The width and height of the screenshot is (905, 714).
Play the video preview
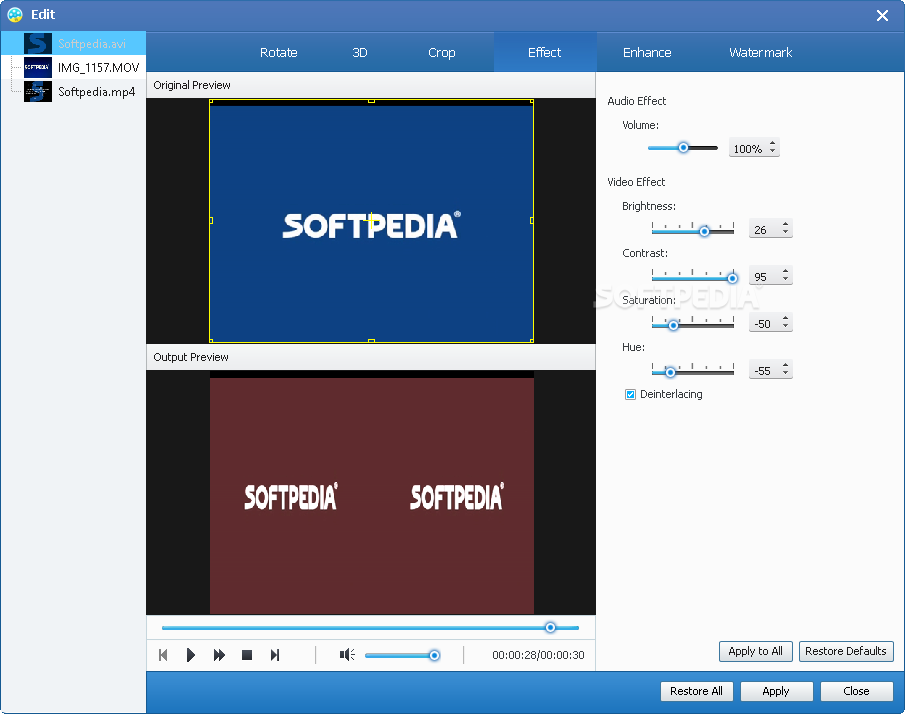[x=190, y=655]
